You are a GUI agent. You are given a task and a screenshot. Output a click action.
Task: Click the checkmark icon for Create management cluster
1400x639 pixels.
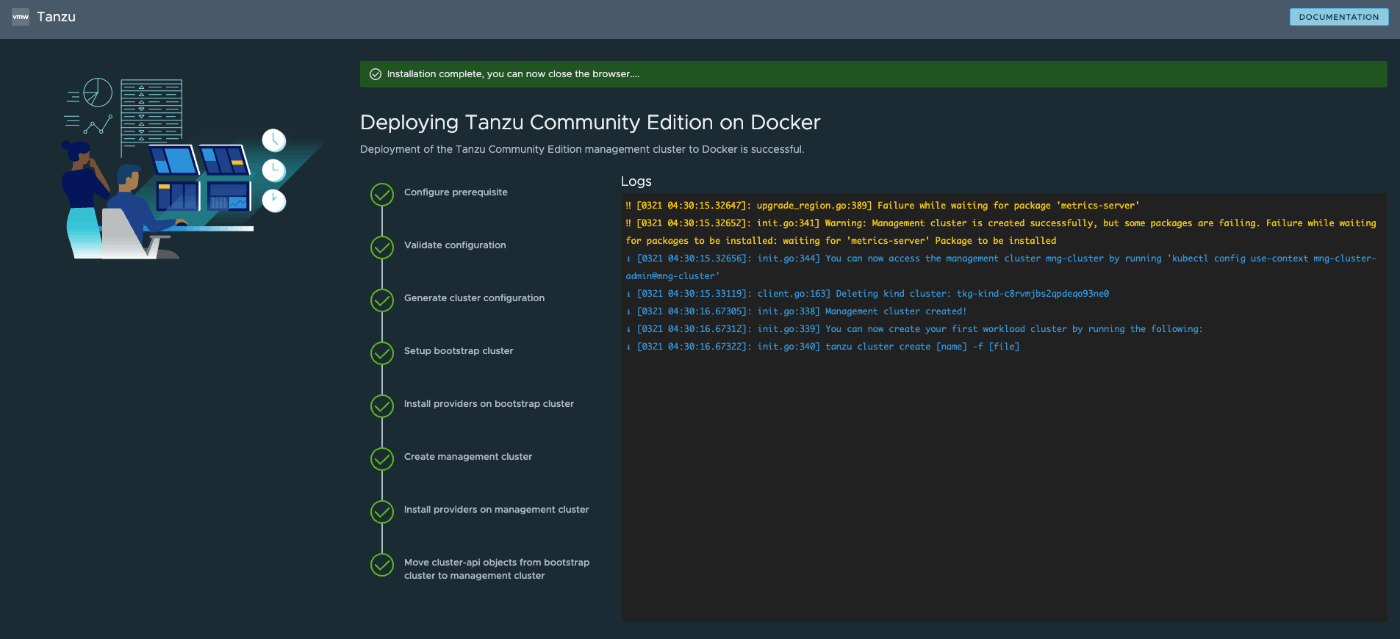[382, 459]
